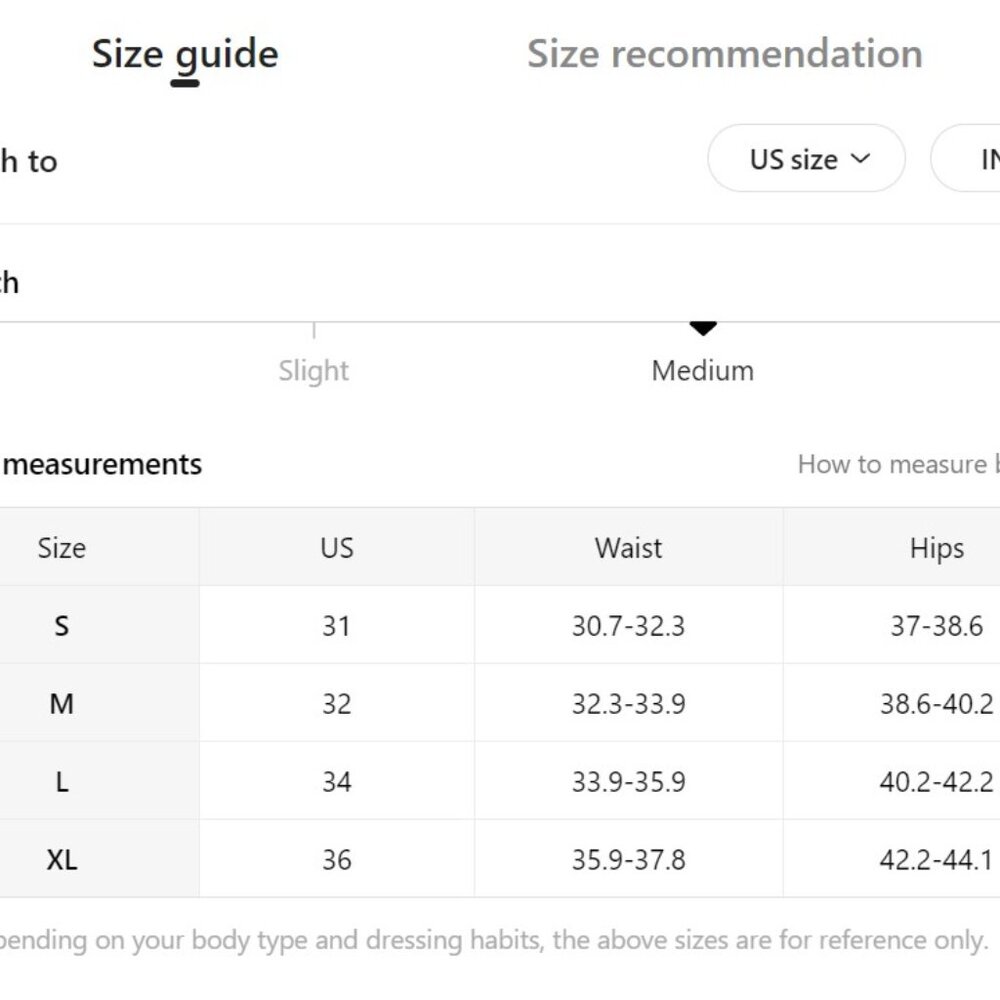1000x1000 pixels.
Task: Click the Hips column header
Action: click(x=937, y=548)
